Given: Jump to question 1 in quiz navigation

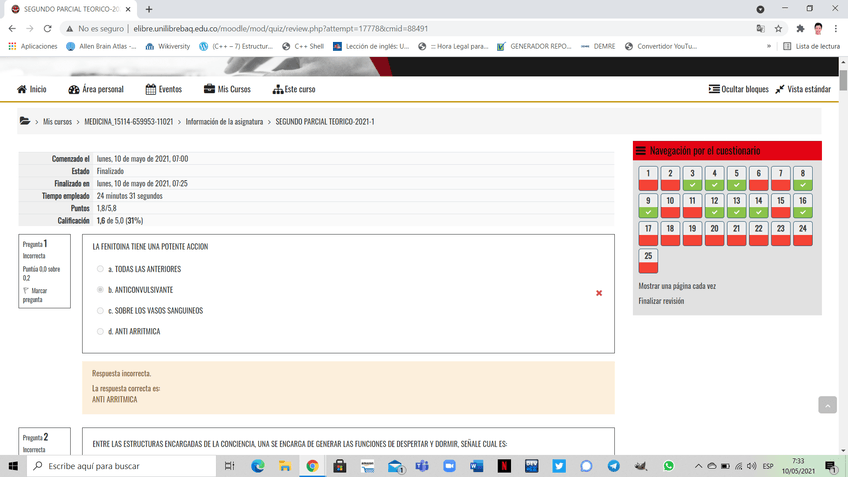Looking at the screenshot, I should point(648,178).
